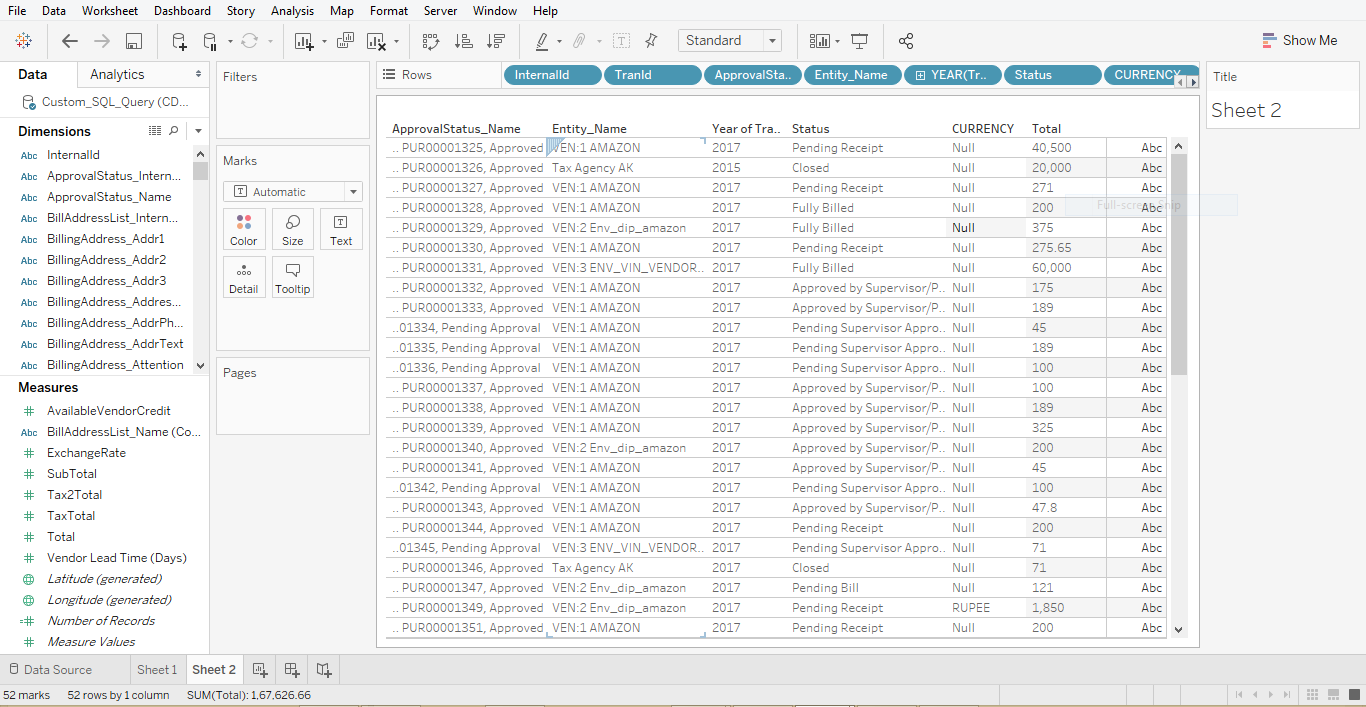Swap rows and columns in the toolbar

pyautogui.click(x=432, y=41)
